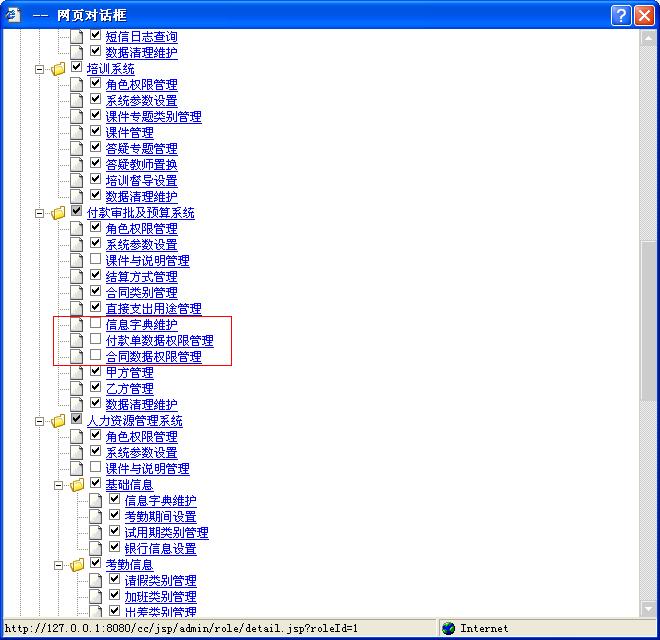Click the help question mark icon in title bar
This screenshot has height=640, width=660.
click(x=621, y=16)
